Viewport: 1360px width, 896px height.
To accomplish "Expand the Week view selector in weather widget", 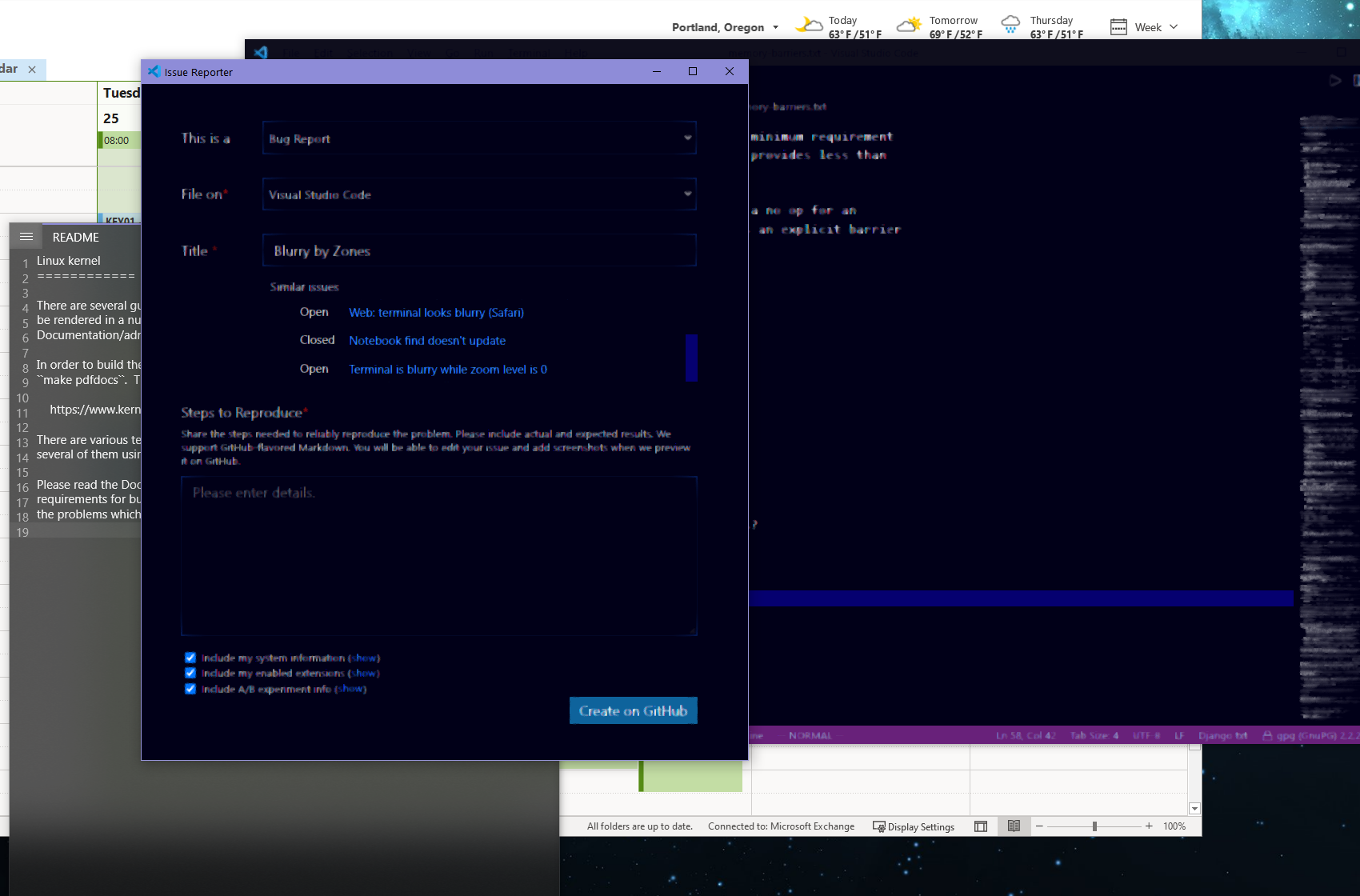I will [x=1176, y=26].
